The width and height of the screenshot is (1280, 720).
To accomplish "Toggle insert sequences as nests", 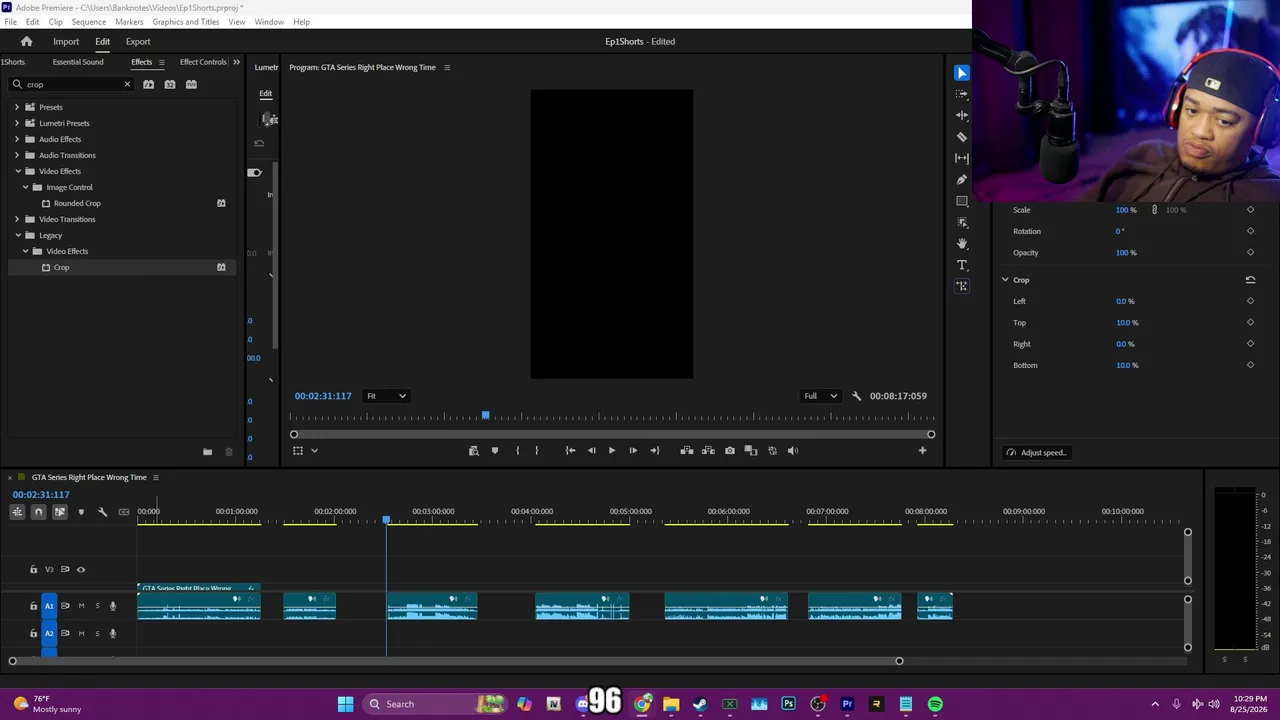I will click(17, 512).
